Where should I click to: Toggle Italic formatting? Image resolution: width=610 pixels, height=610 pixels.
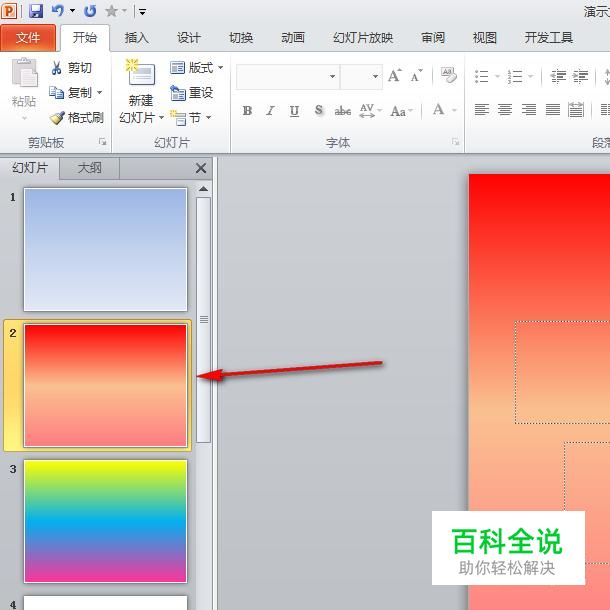click(270, 111)
